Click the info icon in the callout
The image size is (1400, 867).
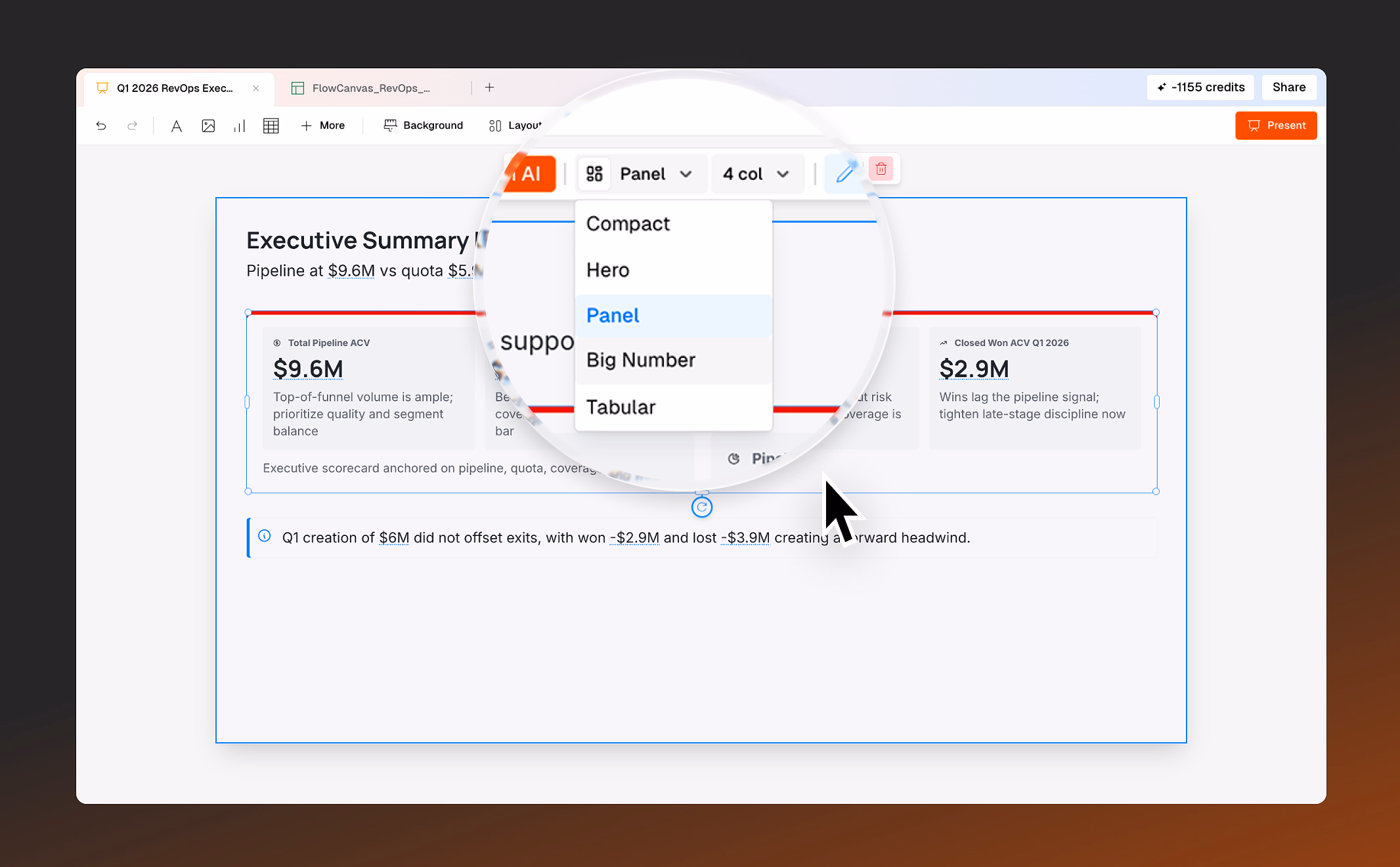[265, 536]
